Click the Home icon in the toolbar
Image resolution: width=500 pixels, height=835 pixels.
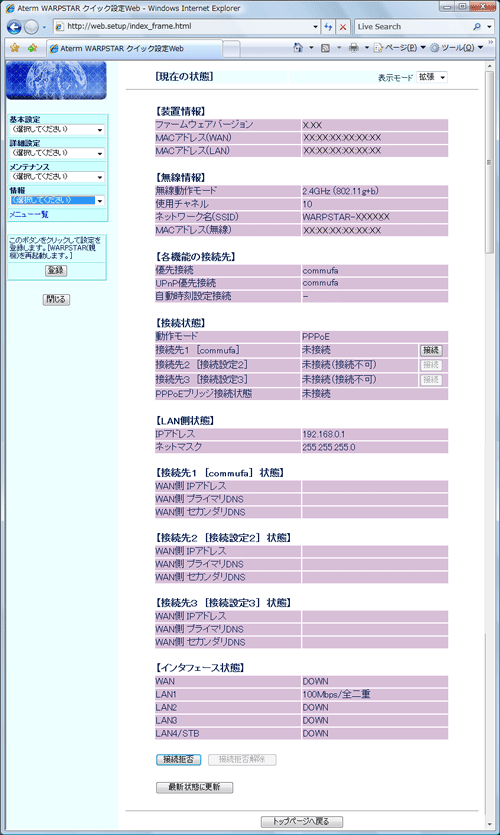(298, 48)
